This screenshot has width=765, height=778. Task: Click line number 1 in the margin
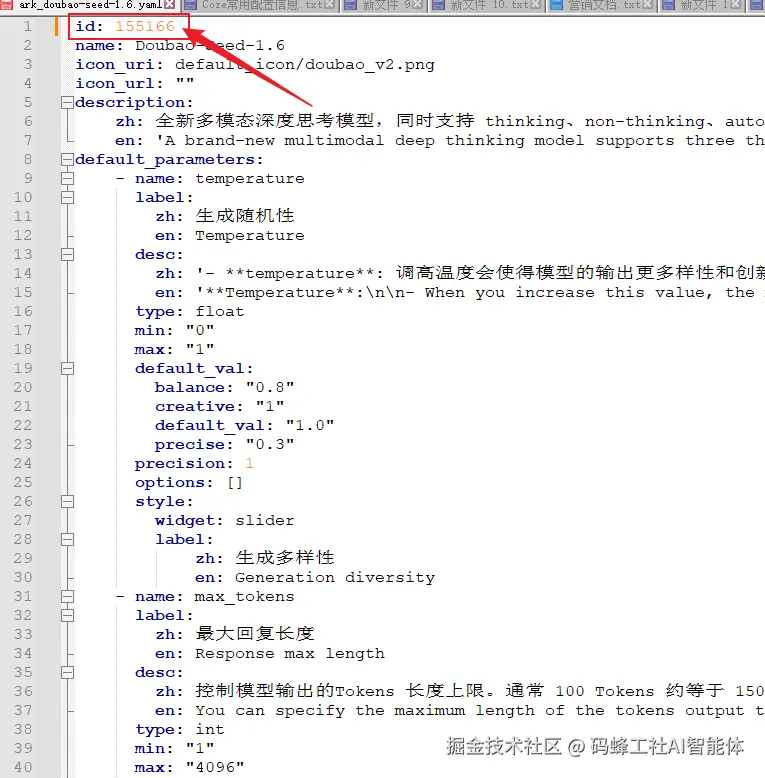(x=28, y=26)
